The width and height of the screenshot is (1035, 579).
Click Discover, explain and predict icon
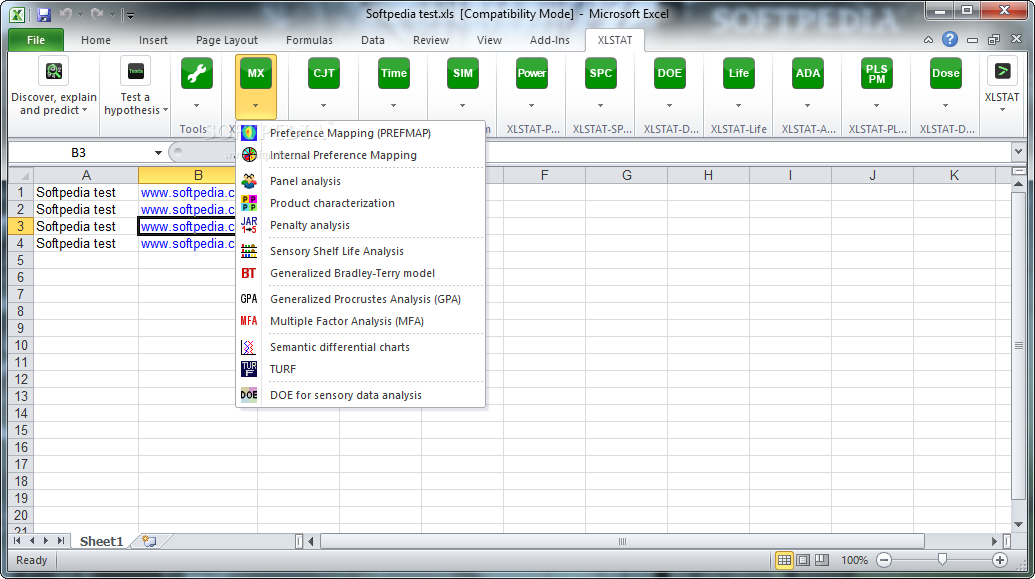click(53, 71)
